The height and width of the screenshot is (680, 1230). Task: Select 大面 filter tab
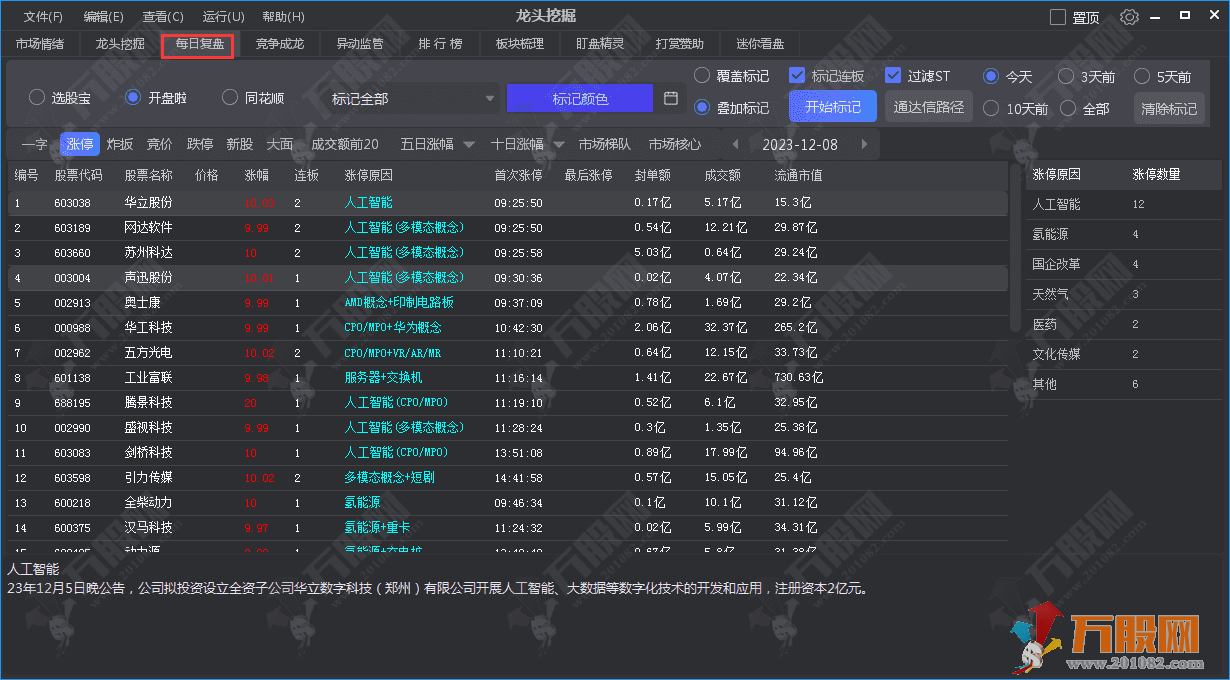click(280, 144)
